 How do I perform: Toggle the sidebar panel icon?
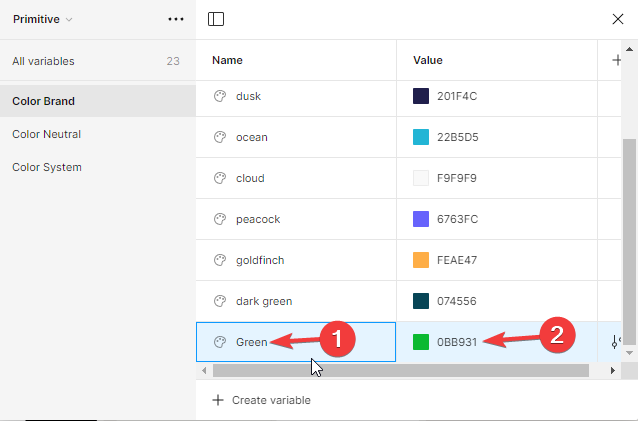point(216,19)
